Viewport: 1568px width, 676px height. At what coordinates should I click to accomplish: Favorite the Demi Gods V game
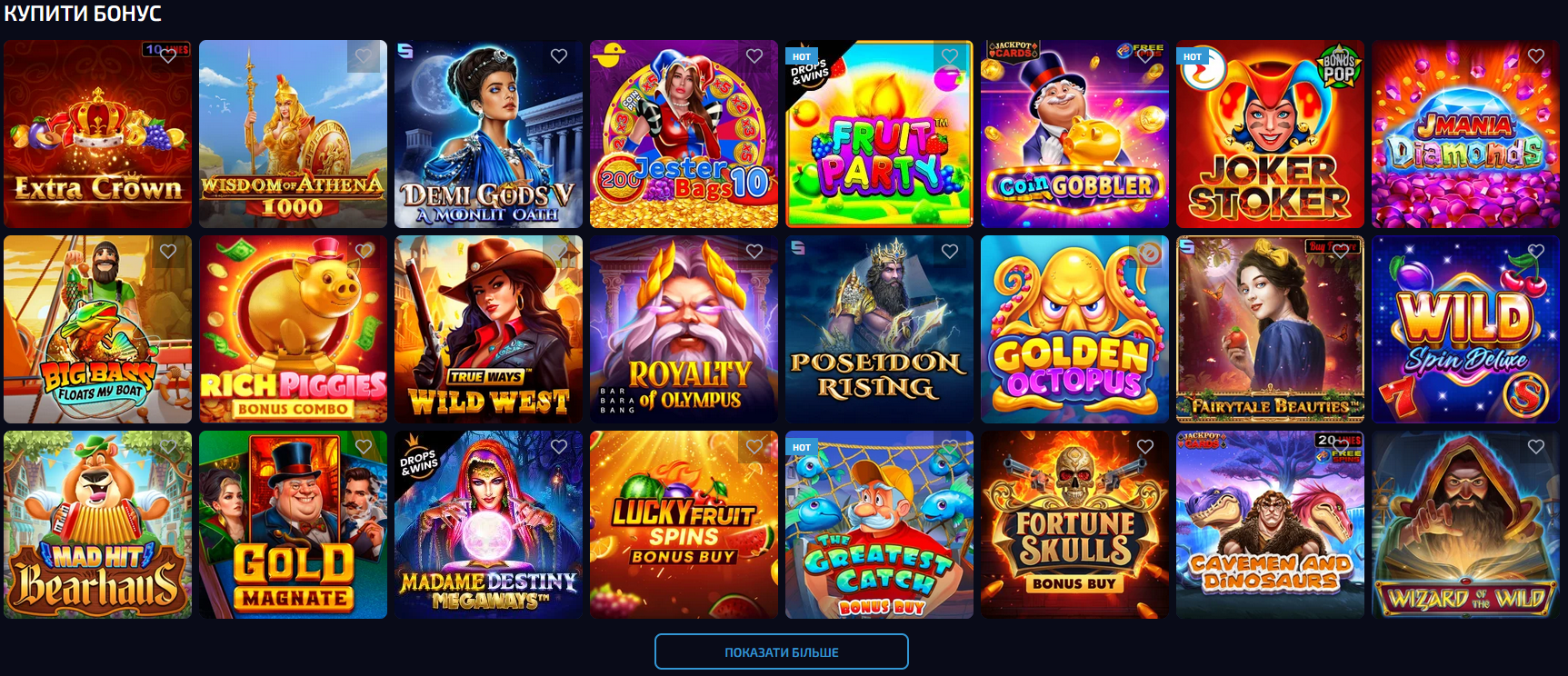tap(559, 56)
